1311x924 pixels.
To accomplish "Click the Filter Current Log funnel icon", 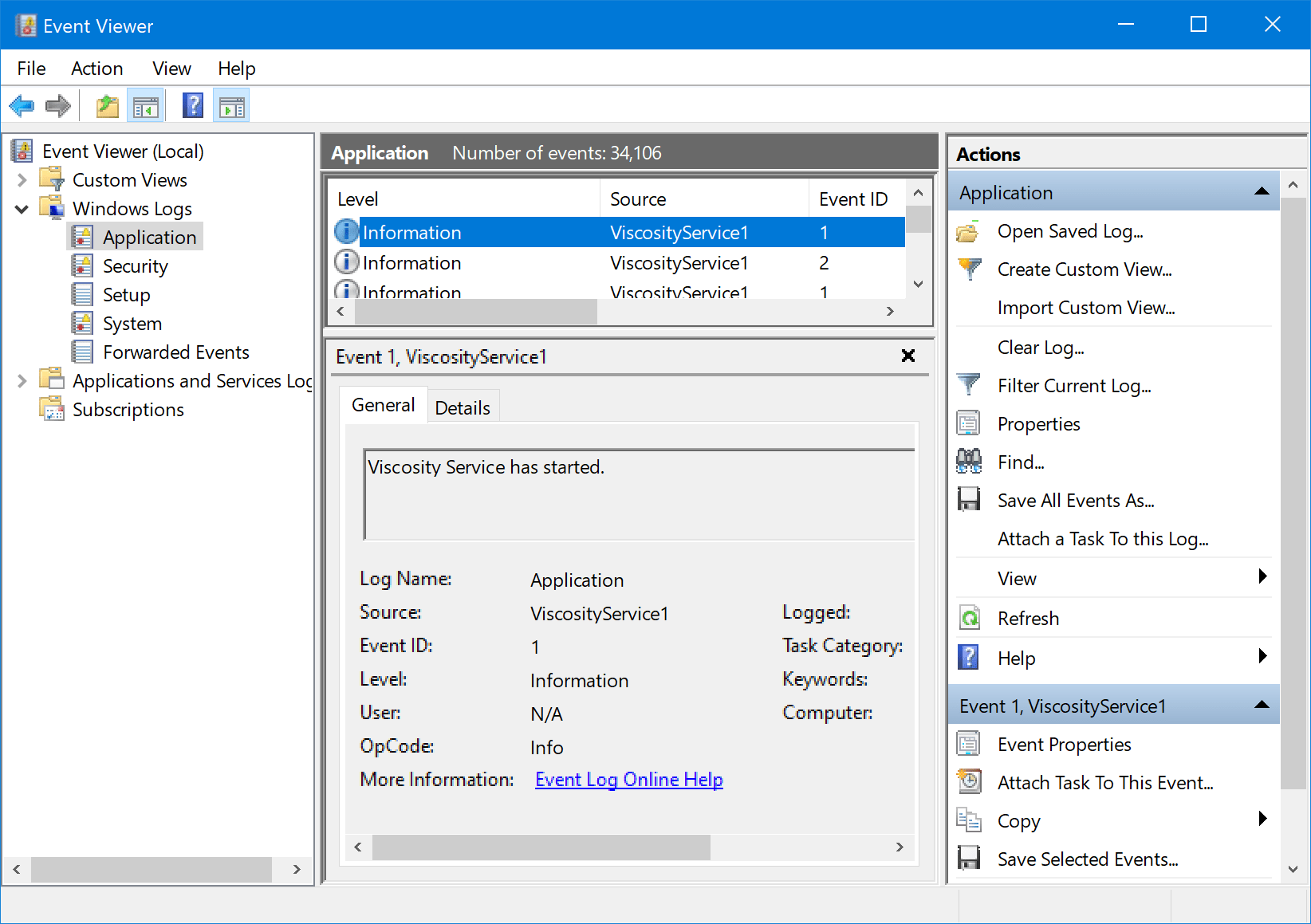I will point(969,385).
